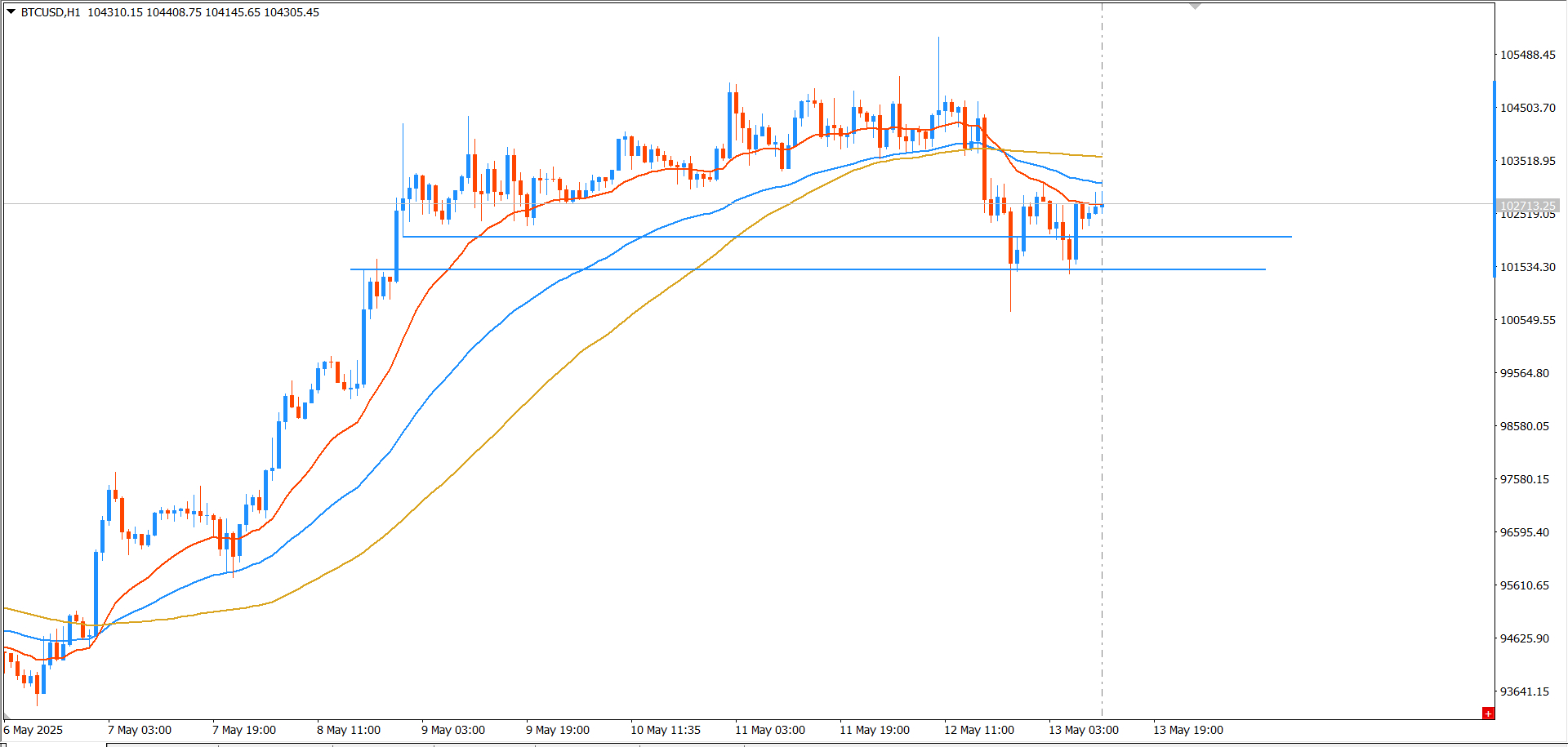This screenshot has height=747, width=1568.
Task: Click the 13 May 03:00 time label
Action: click(1084, 730)
